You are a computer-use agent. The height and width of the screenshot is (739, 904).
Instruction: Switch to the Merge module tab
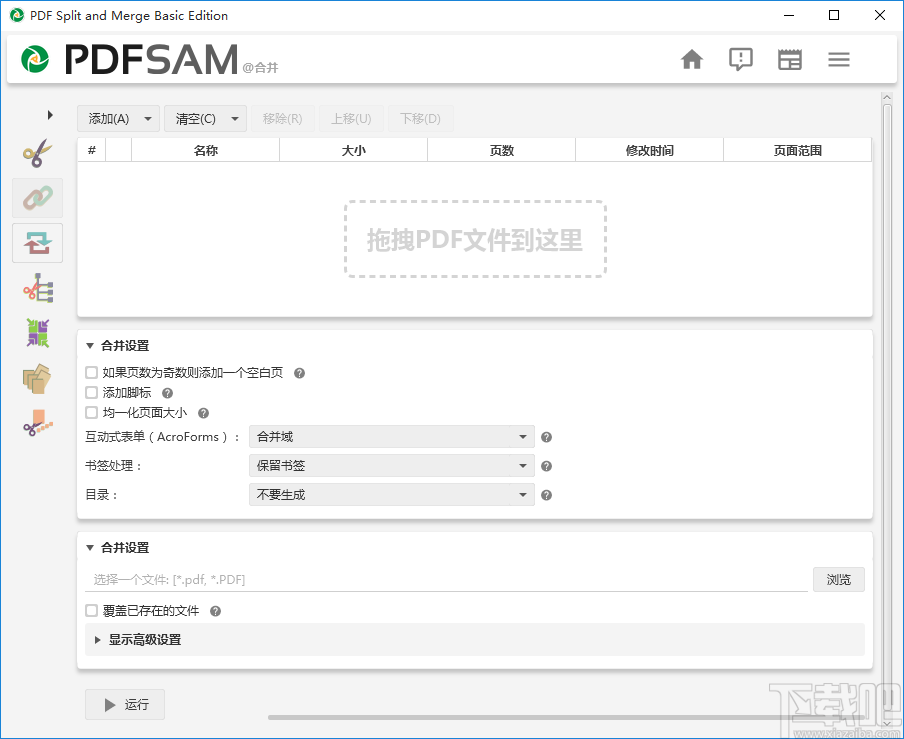click(x=37, y=198)
